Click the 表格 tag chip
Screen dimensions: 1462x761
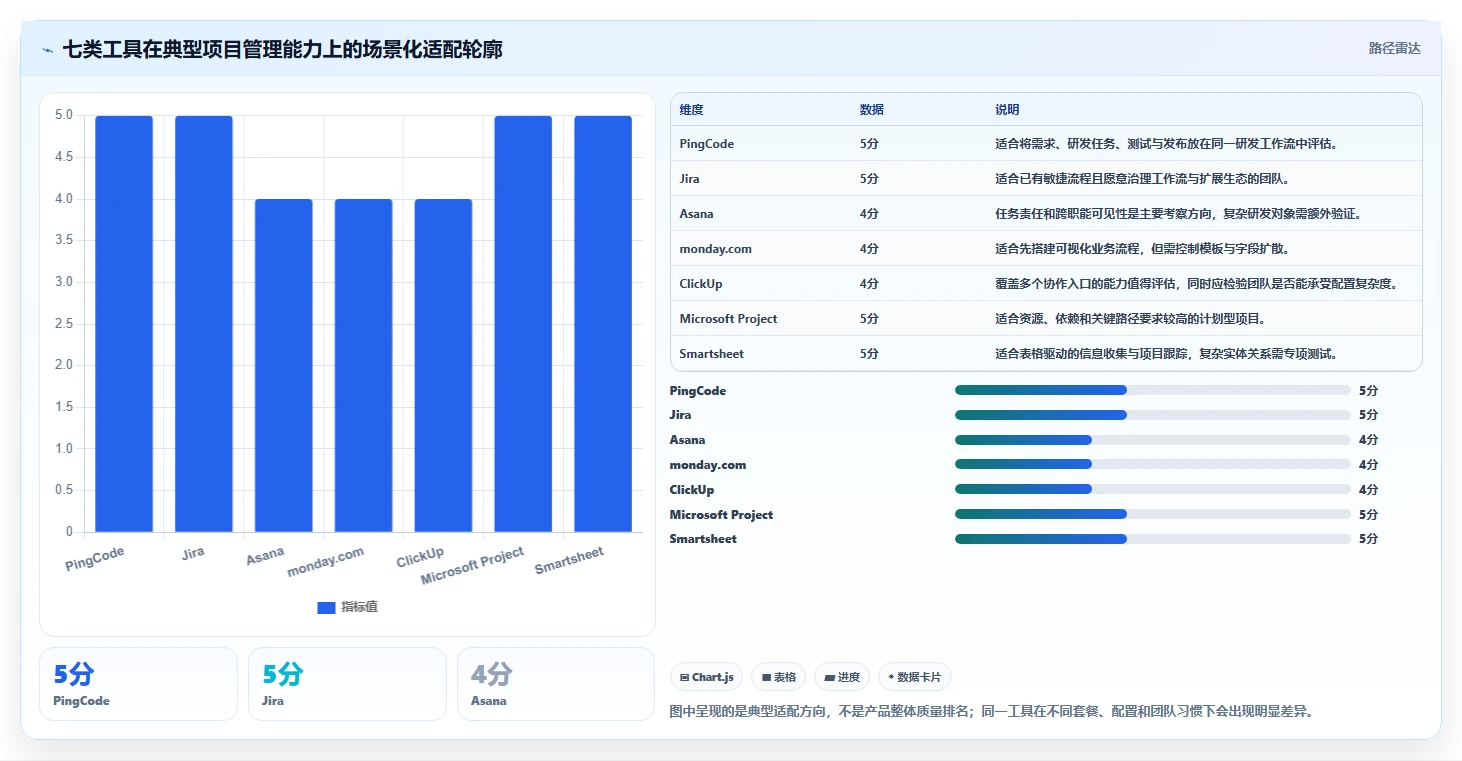tap(778, 677)
